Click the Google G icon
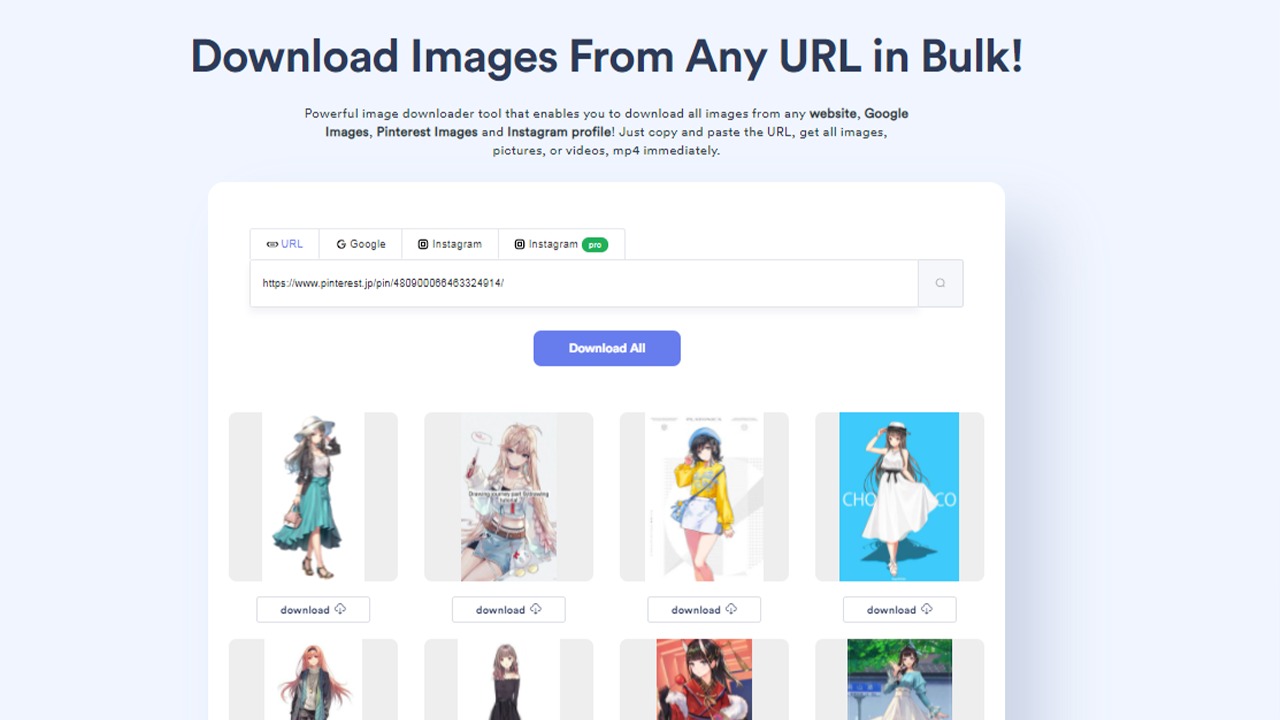 341,244
